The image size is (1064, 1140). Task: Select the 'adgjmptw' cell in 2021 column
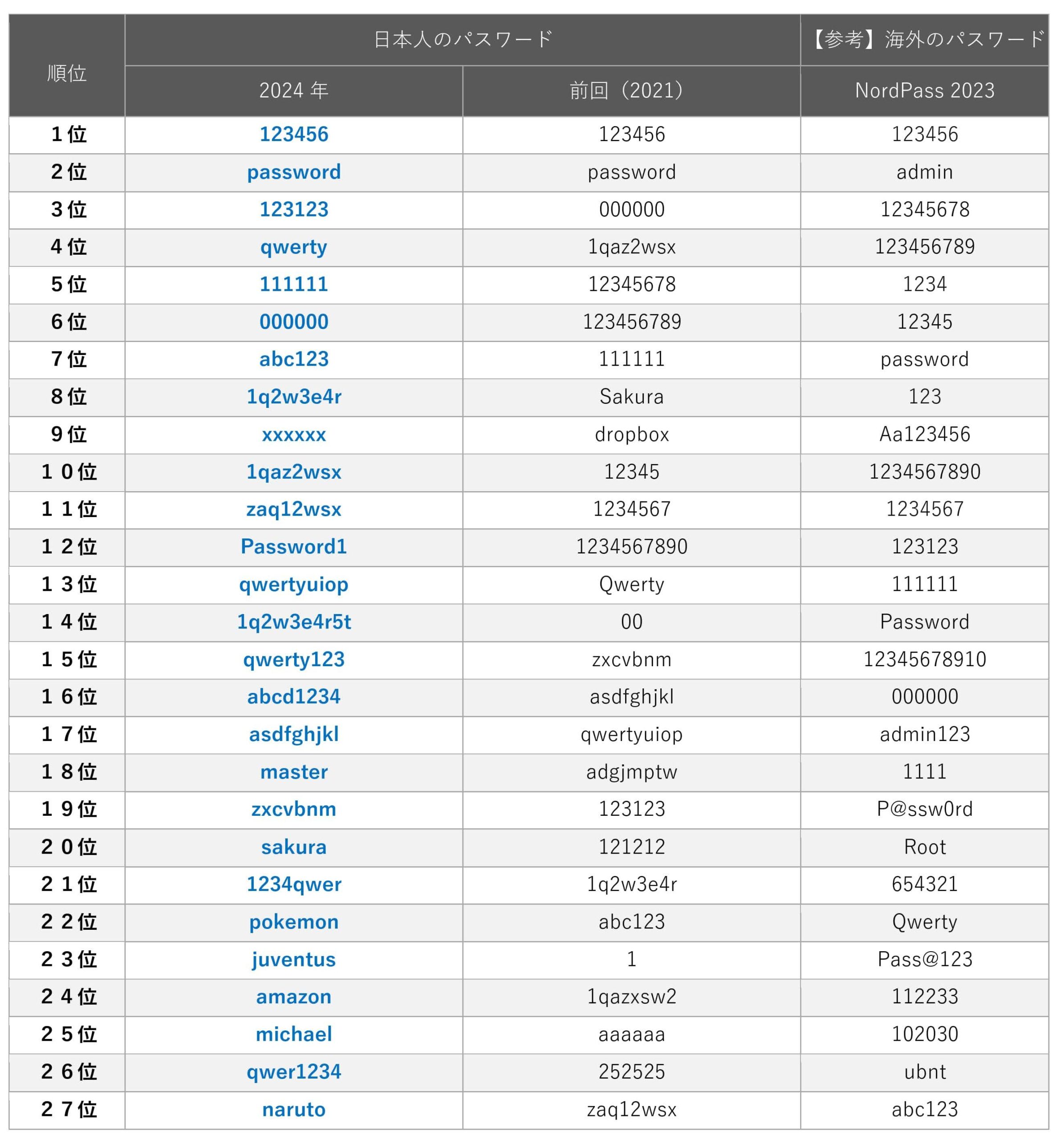pyautogui.click(x=631, y=772)
